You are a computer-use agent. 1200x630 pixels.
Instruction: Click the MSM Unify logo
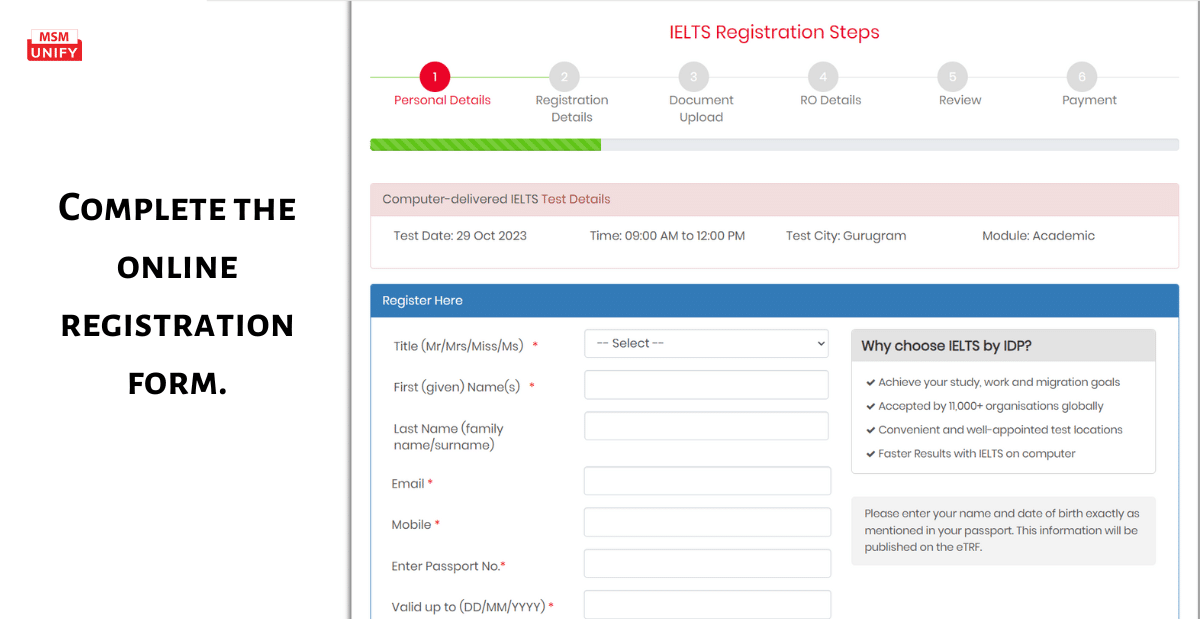[54, 44]
